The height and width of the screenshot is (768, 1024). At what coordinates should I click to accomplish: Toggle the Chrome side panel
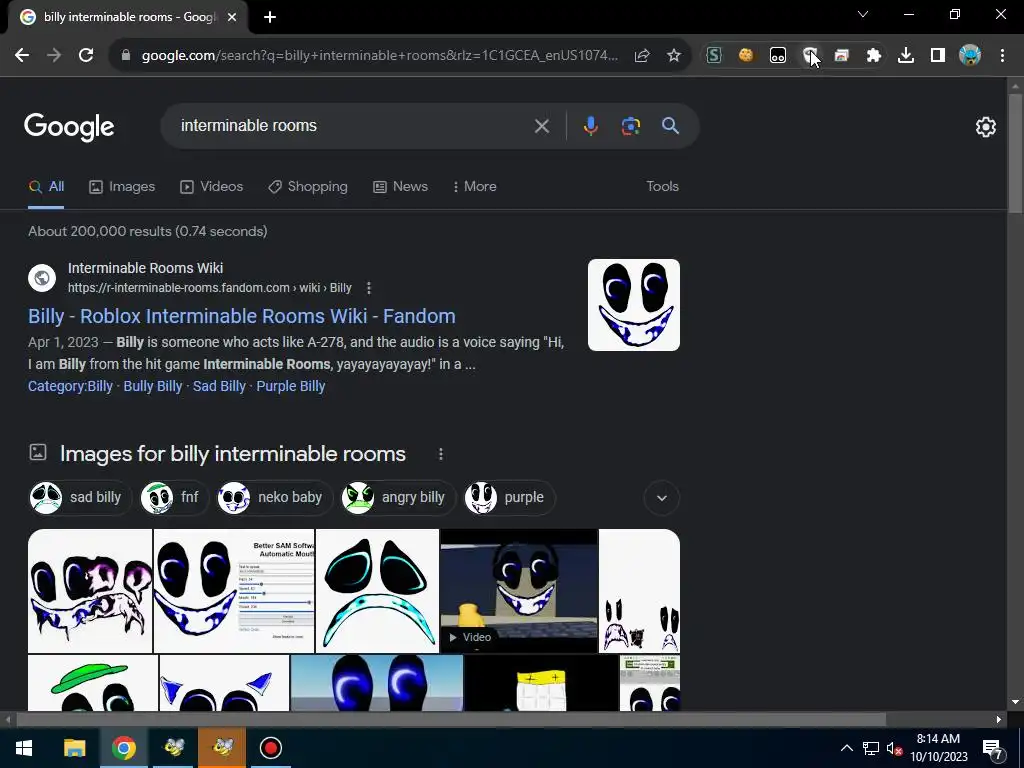click(938, 56)
